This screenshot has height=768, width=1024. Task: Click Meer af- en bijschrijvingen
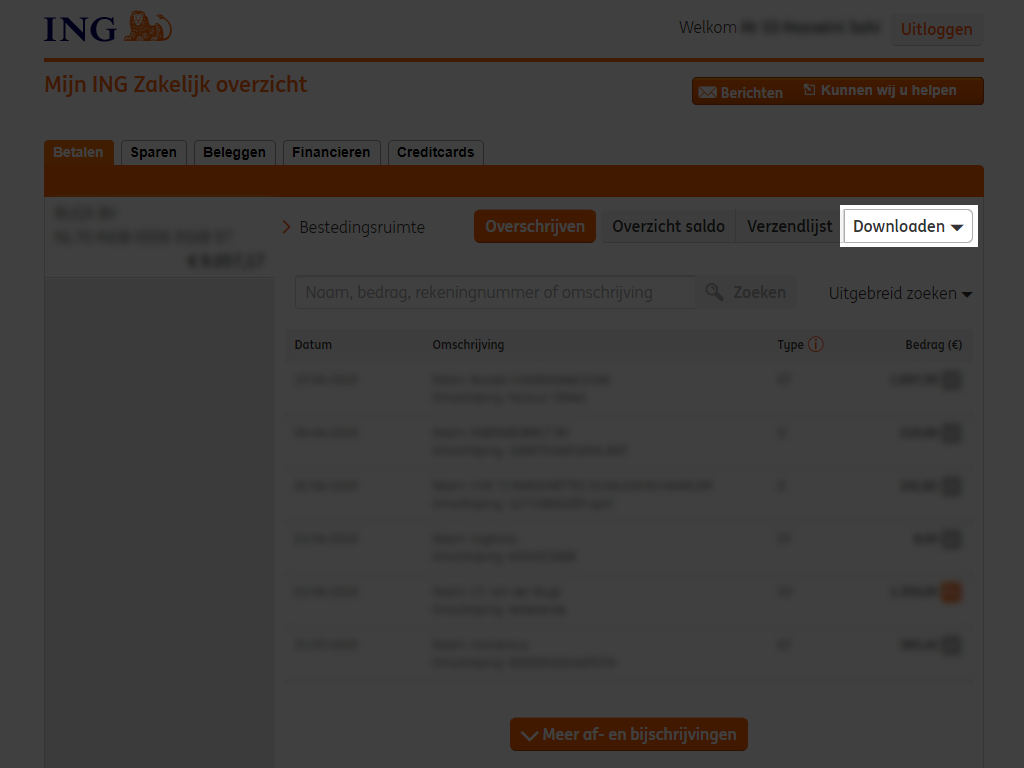click(x=628, y=734)
